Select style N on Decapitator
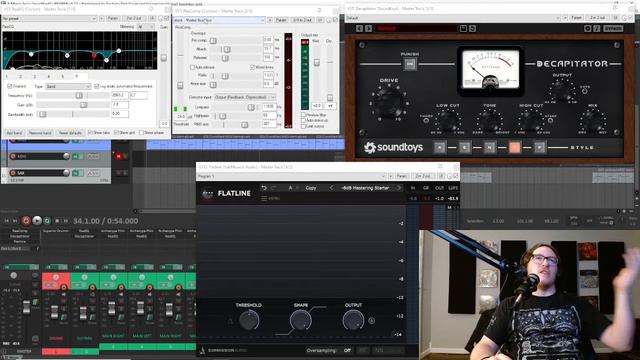640x360 pixels. click(x=489, y=147)
